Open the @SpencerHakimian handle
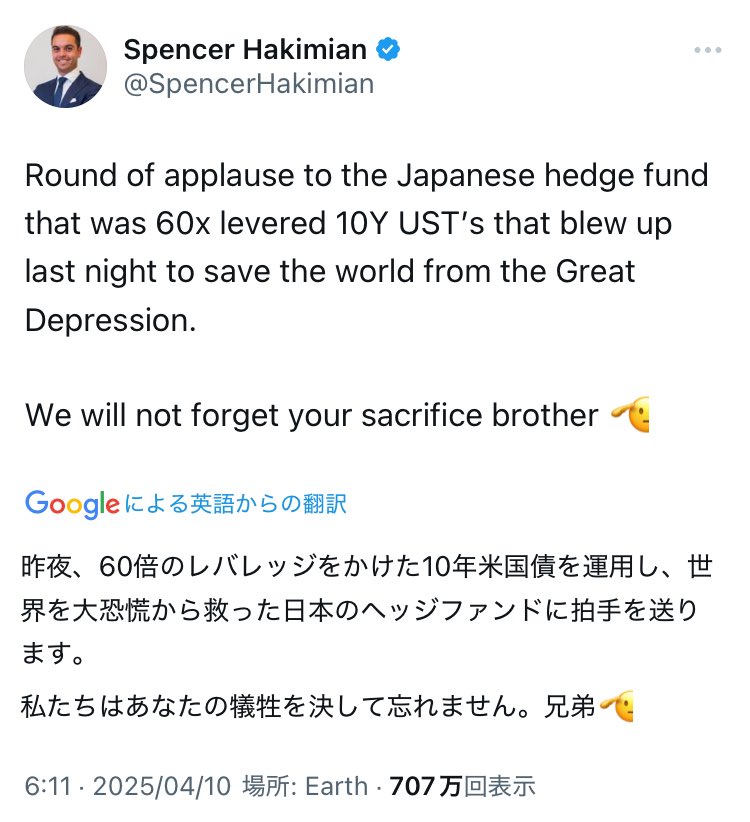This screenshot has height=822, width=750. point(248,84)
